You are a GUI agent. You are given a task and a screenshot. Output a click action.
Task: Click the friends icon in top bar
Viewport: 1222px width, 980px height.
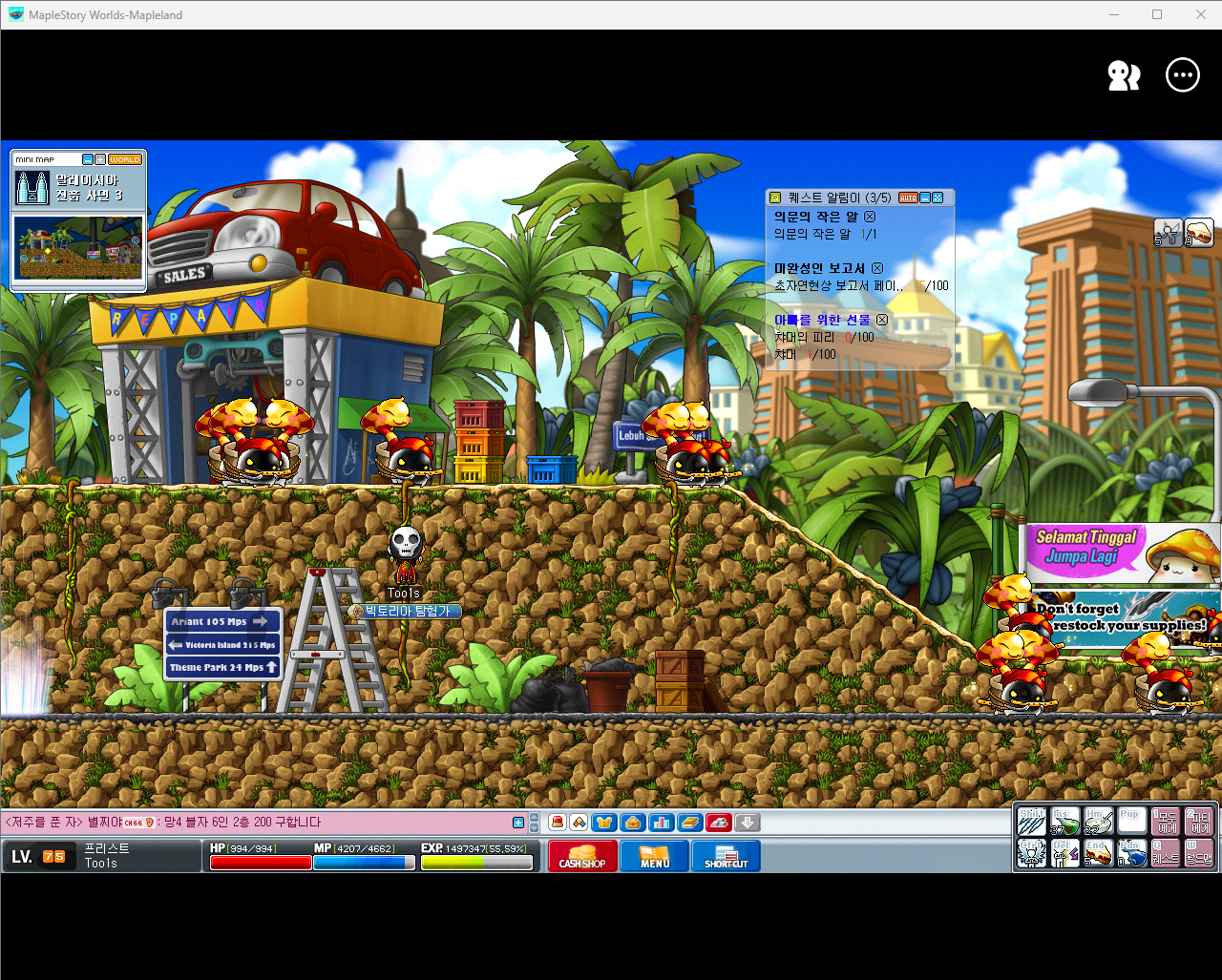[x=1124, y=75]
